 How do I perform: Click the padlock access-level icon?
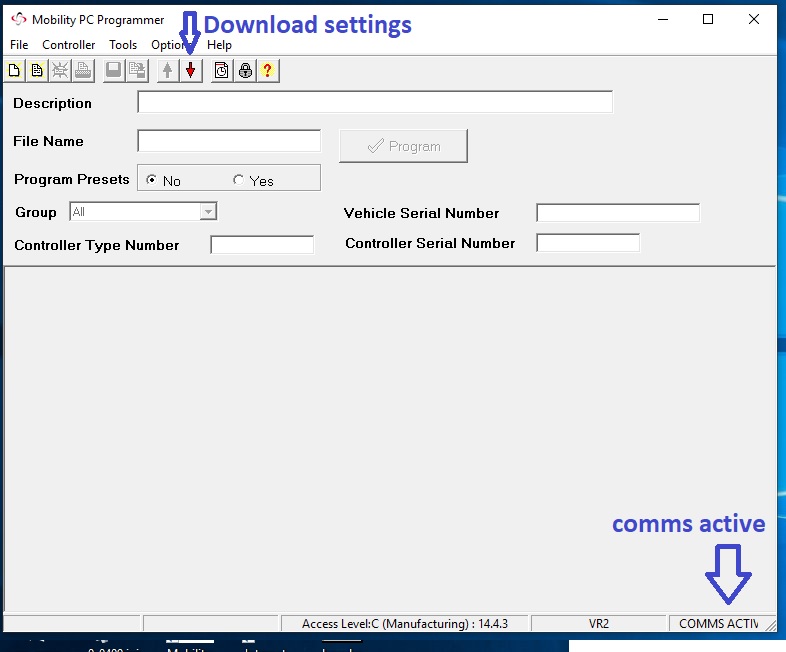244,70
